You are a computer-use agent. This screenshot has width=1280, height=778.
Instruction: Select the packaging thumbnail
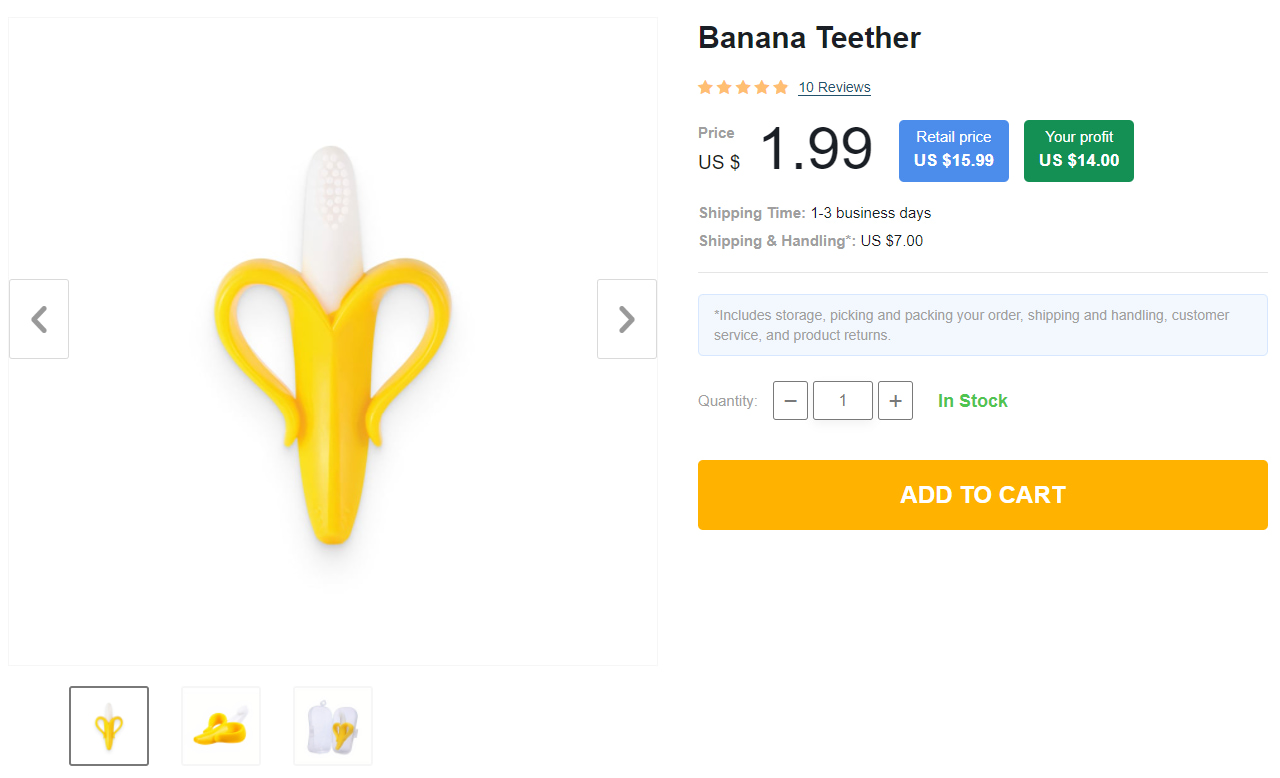click(332, 725)
